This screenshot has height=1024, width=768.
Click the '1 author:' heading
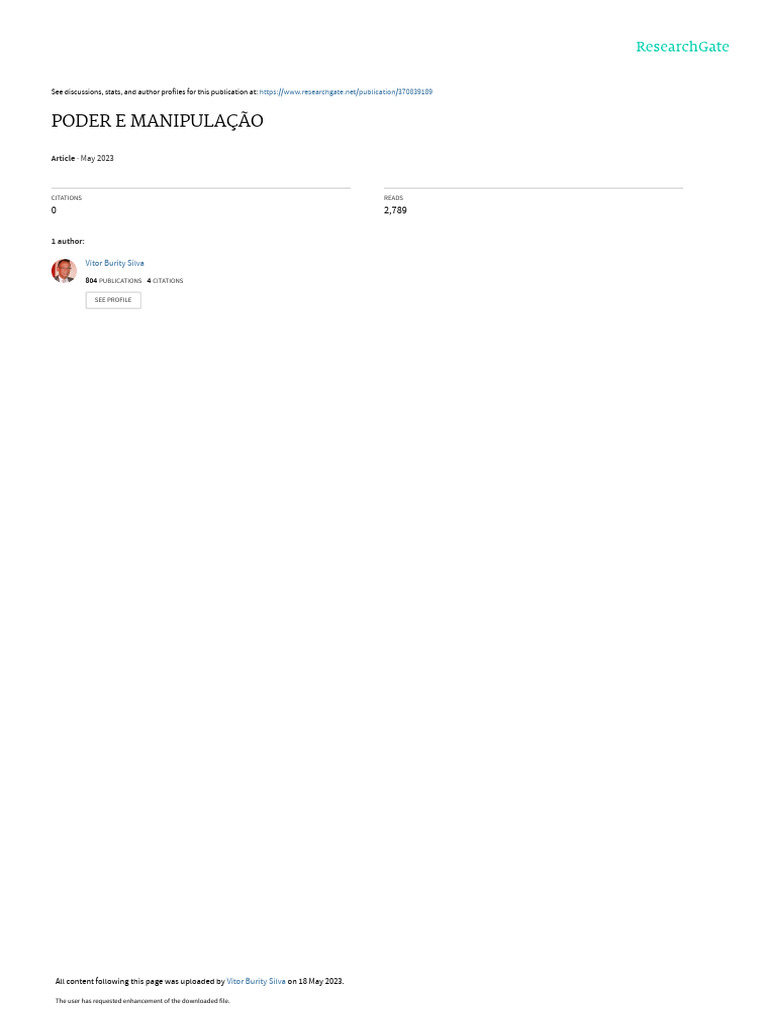click(x=67, y=241)
